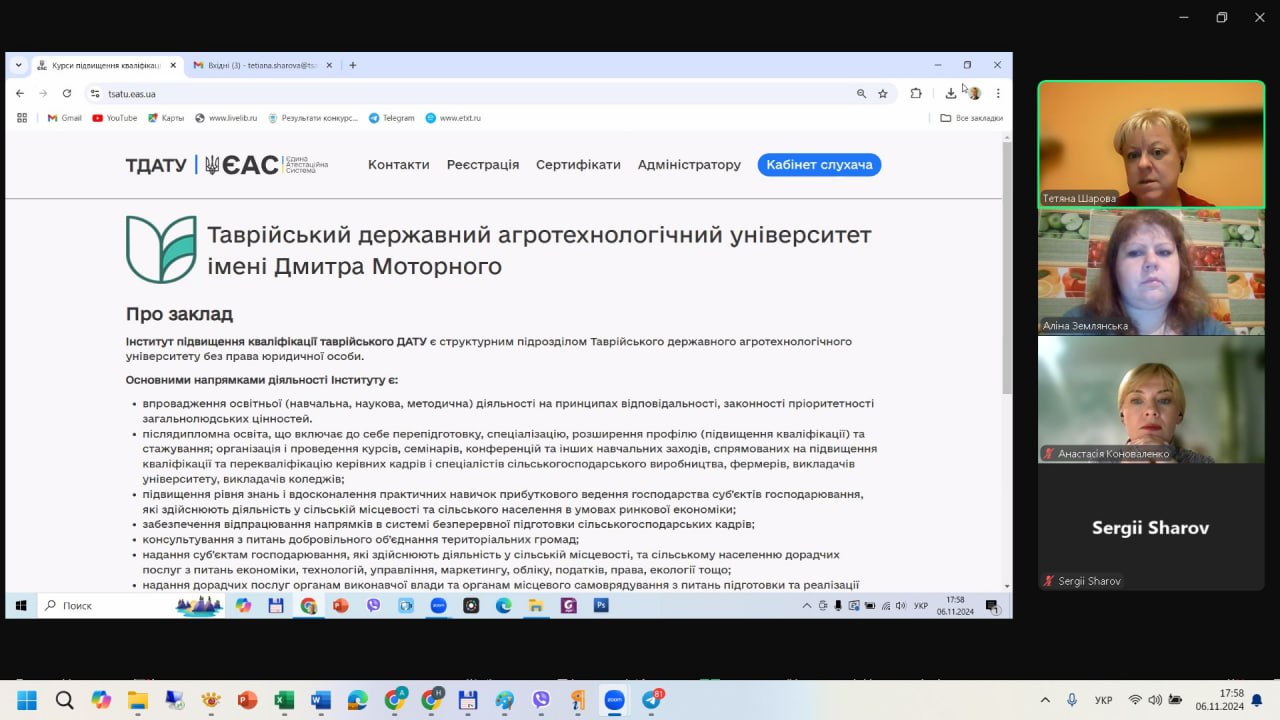Reload the tsatu.eas.ua page

coord(67,93)
